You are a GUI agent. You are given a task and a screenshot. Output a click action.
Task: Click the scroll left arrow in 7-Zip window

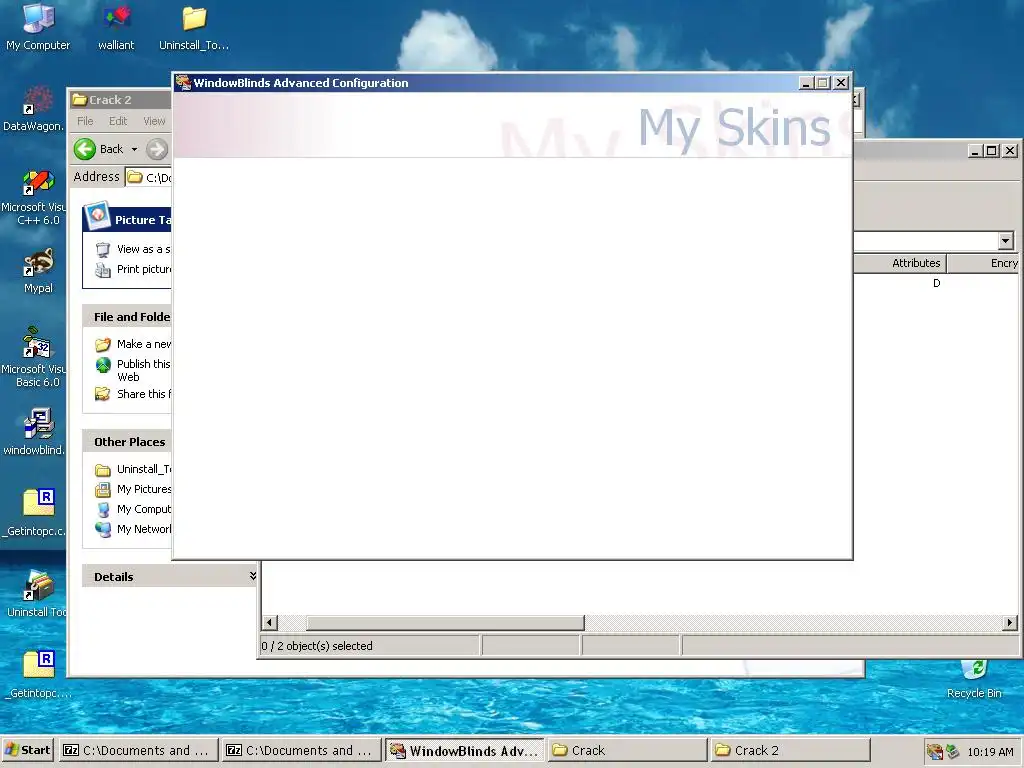[x=269, y=622]
